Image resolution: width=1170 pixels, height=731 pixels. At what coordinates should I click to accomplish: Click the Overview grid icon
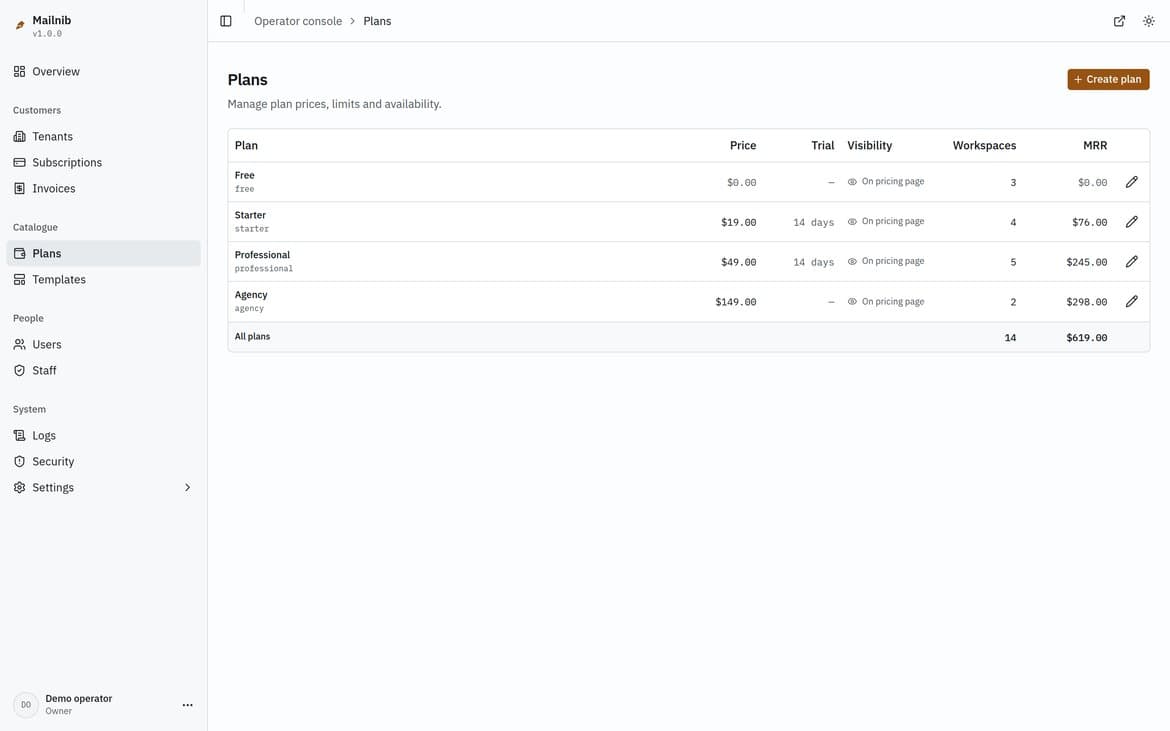point(19,72)
